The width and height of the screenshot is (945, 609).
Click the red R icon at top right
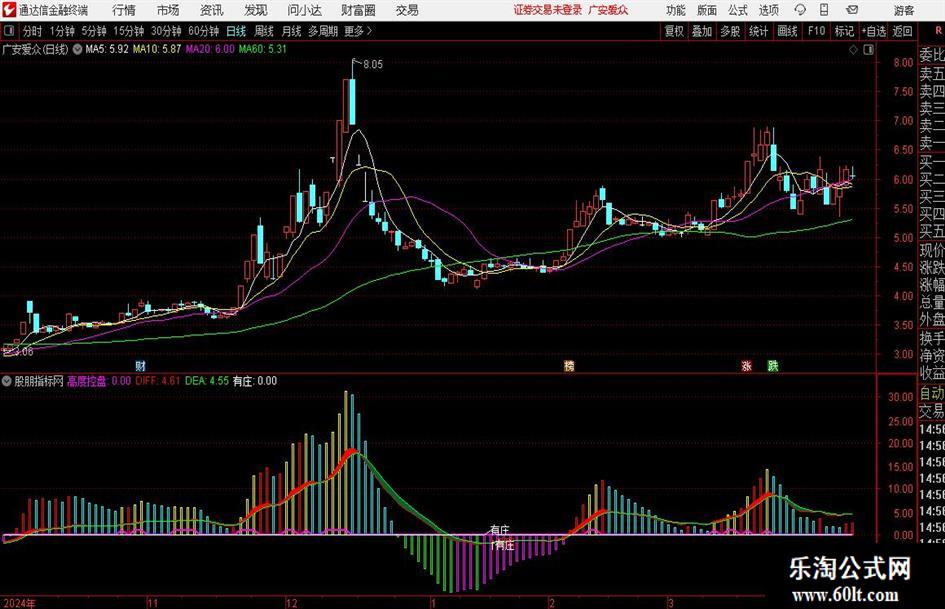[938, 30]
